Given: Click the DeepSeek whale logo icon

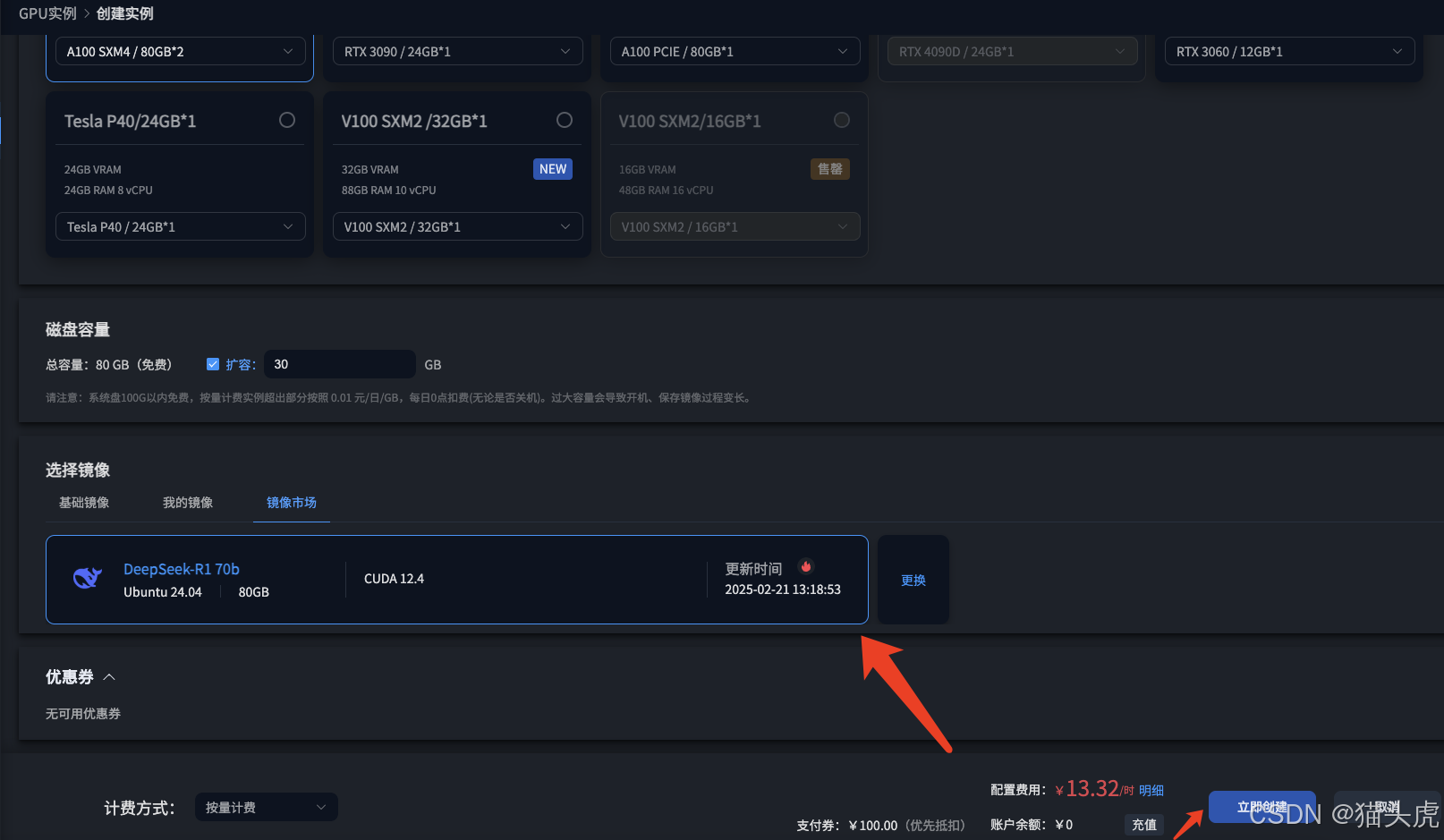Looking at the screenshot, I should click(87, 579).
